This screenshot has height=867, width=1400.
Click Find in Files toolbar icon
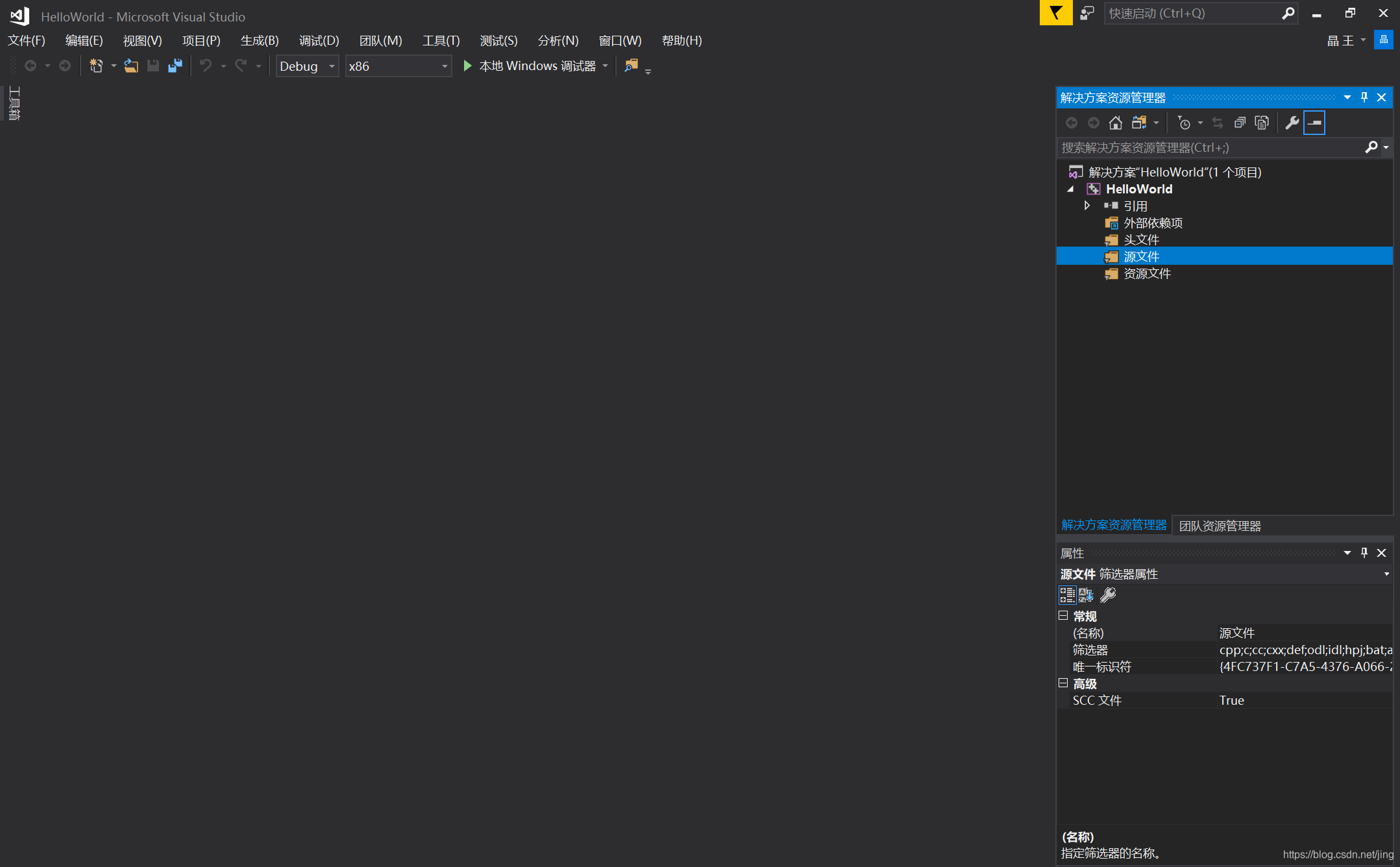631,66
